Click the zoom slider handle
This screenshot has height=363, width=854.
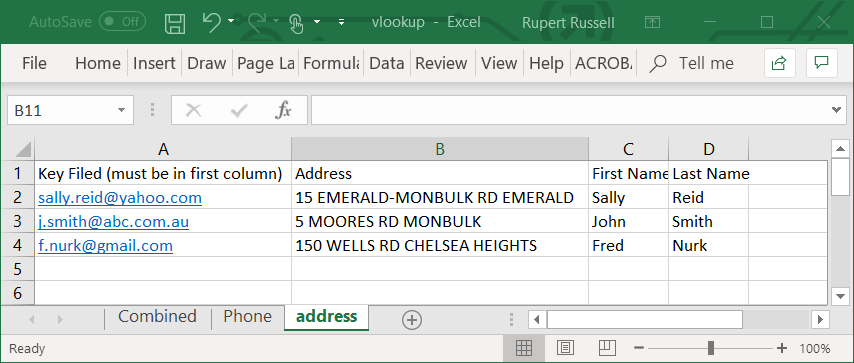[711, 348]
